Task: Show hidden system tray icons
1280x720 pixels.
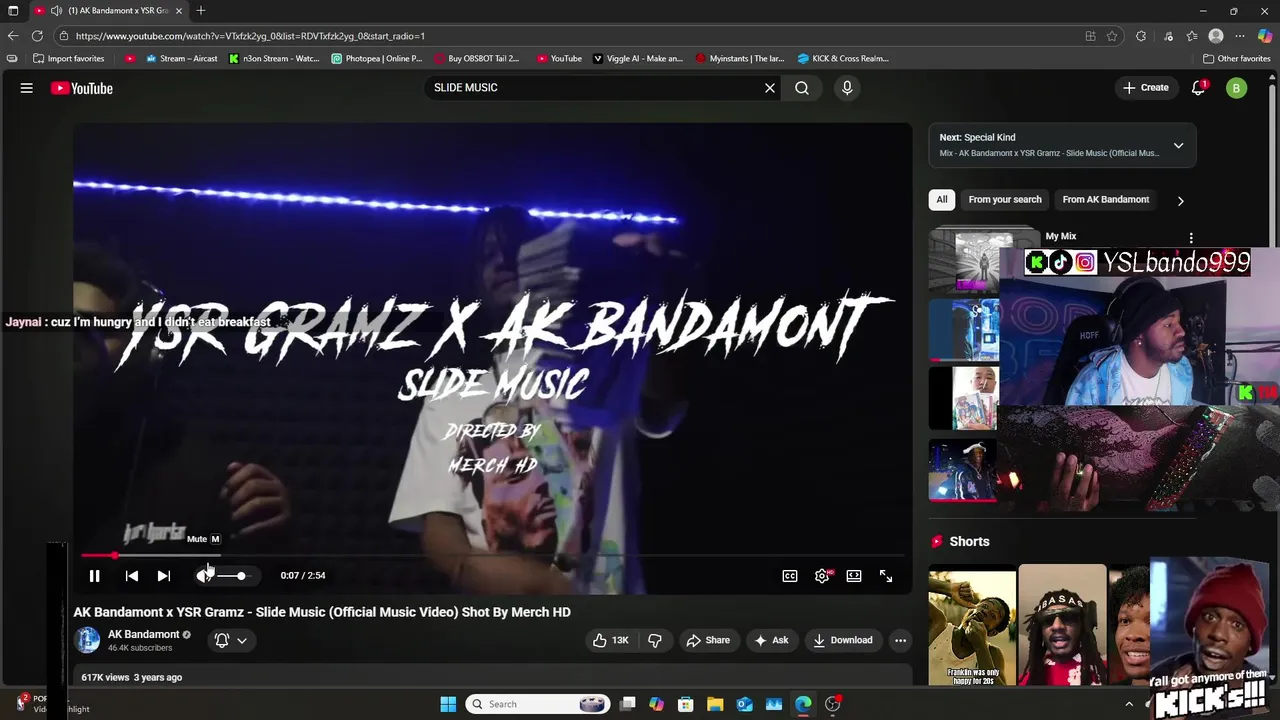Action: pos(1129,704)
